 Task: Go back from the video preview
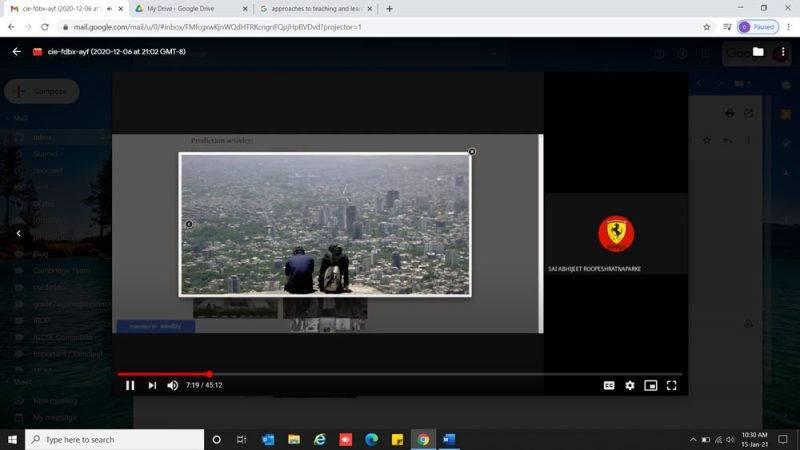17,52
